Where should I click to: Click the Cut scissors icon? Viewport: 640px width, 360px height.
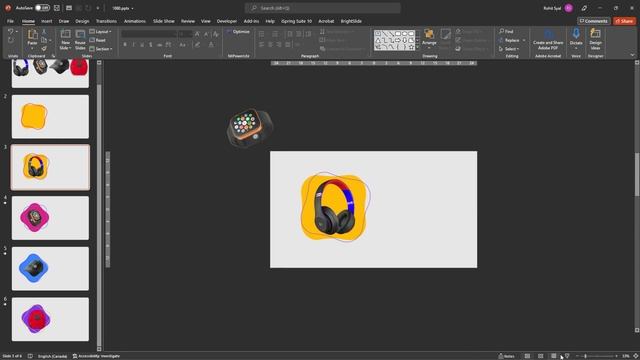[x=44, y=31]
